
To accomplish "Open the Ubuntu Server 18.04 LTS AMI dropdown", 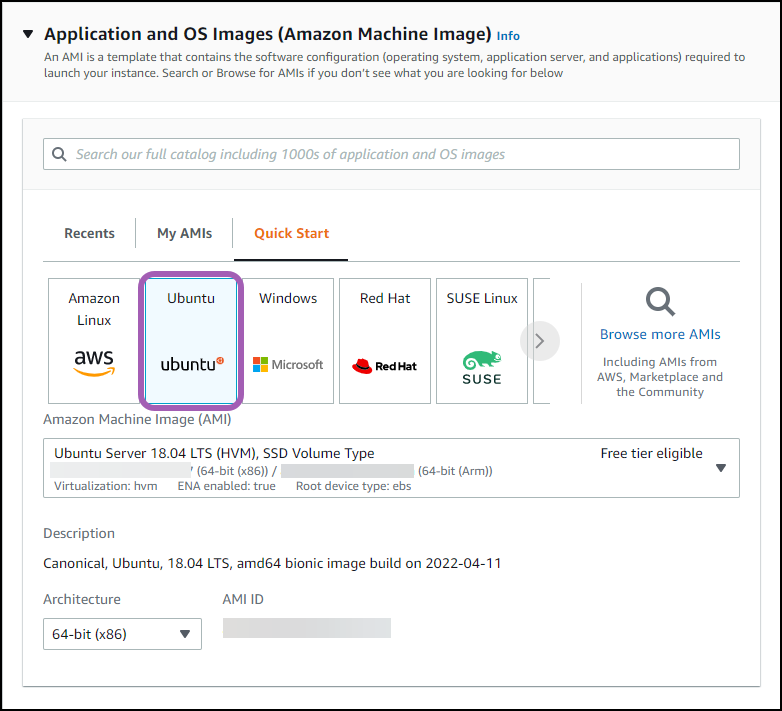I will tap(391, 468).
